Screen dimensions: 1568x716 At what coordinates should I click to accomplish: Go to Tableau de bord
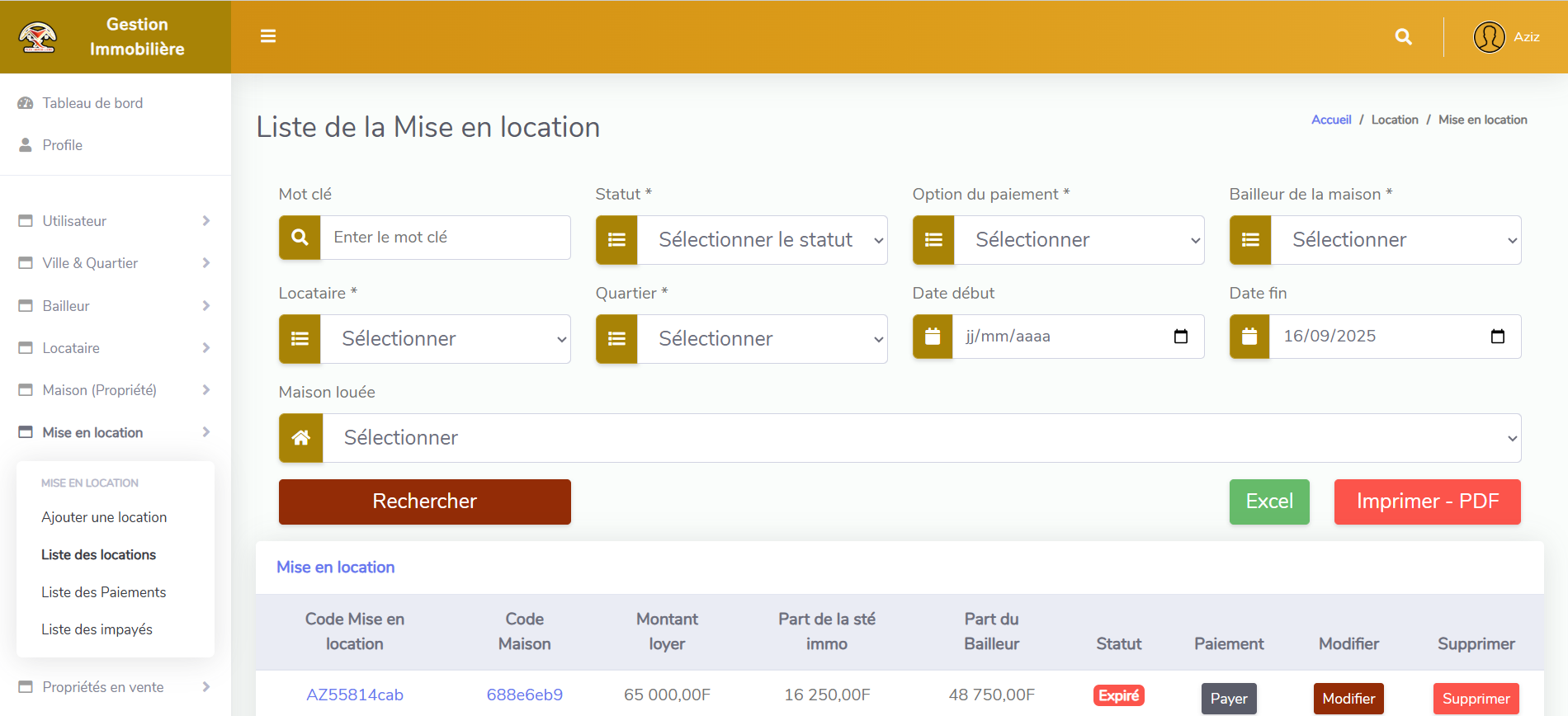92,103
